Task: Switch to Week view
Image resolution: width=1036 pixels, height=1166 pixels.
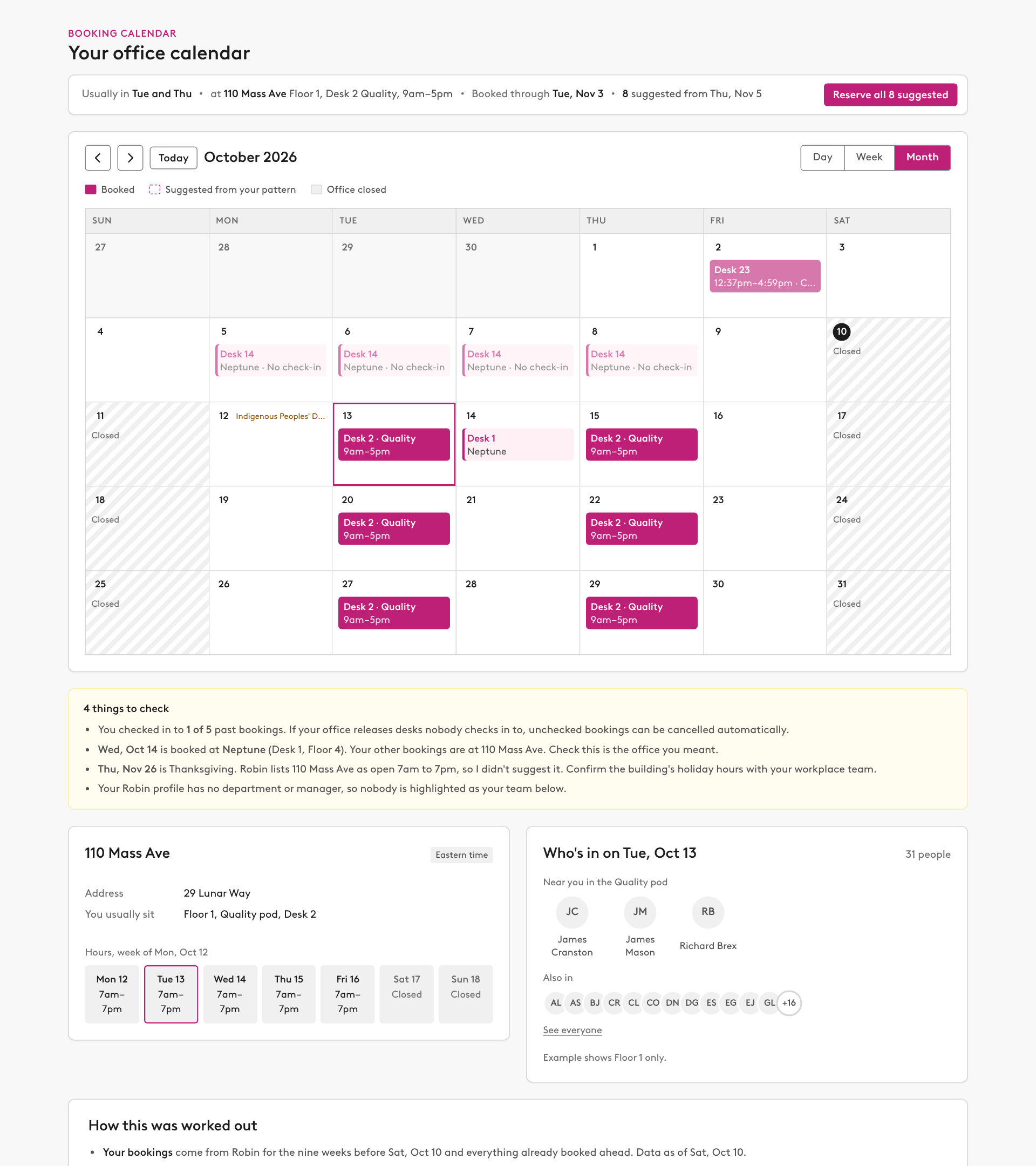Action: point(869,158)
